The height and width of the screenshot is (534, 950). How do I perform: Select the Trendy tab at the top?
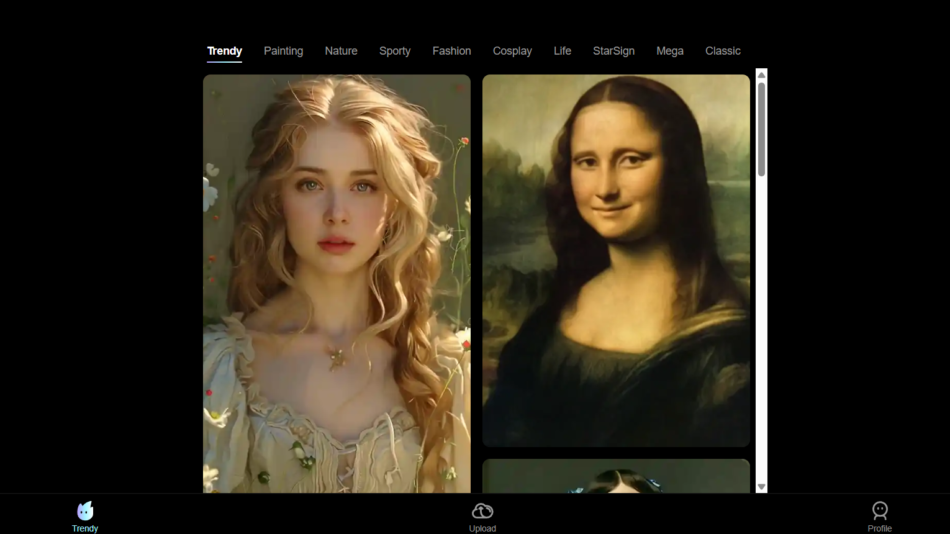tap(224, 51)
